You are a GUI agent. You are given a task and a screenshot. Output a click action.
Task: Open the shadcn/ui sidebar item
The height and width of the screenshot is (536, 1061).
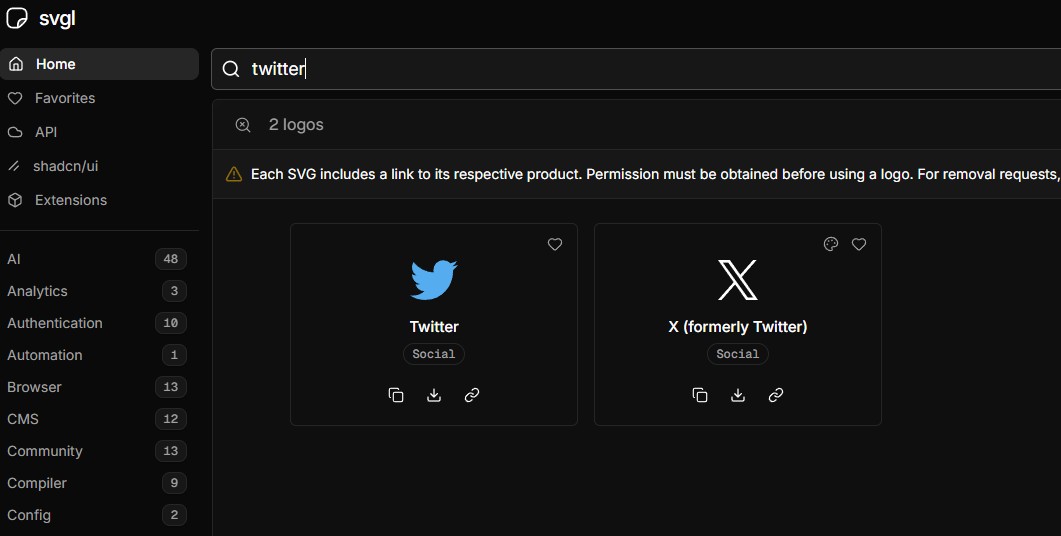tap(65, 166)
